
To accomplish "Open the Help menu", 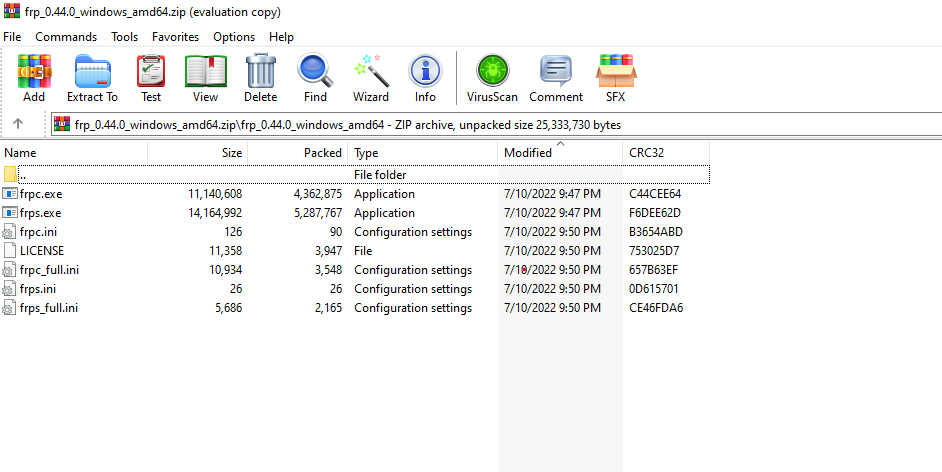I will (281, 37).
